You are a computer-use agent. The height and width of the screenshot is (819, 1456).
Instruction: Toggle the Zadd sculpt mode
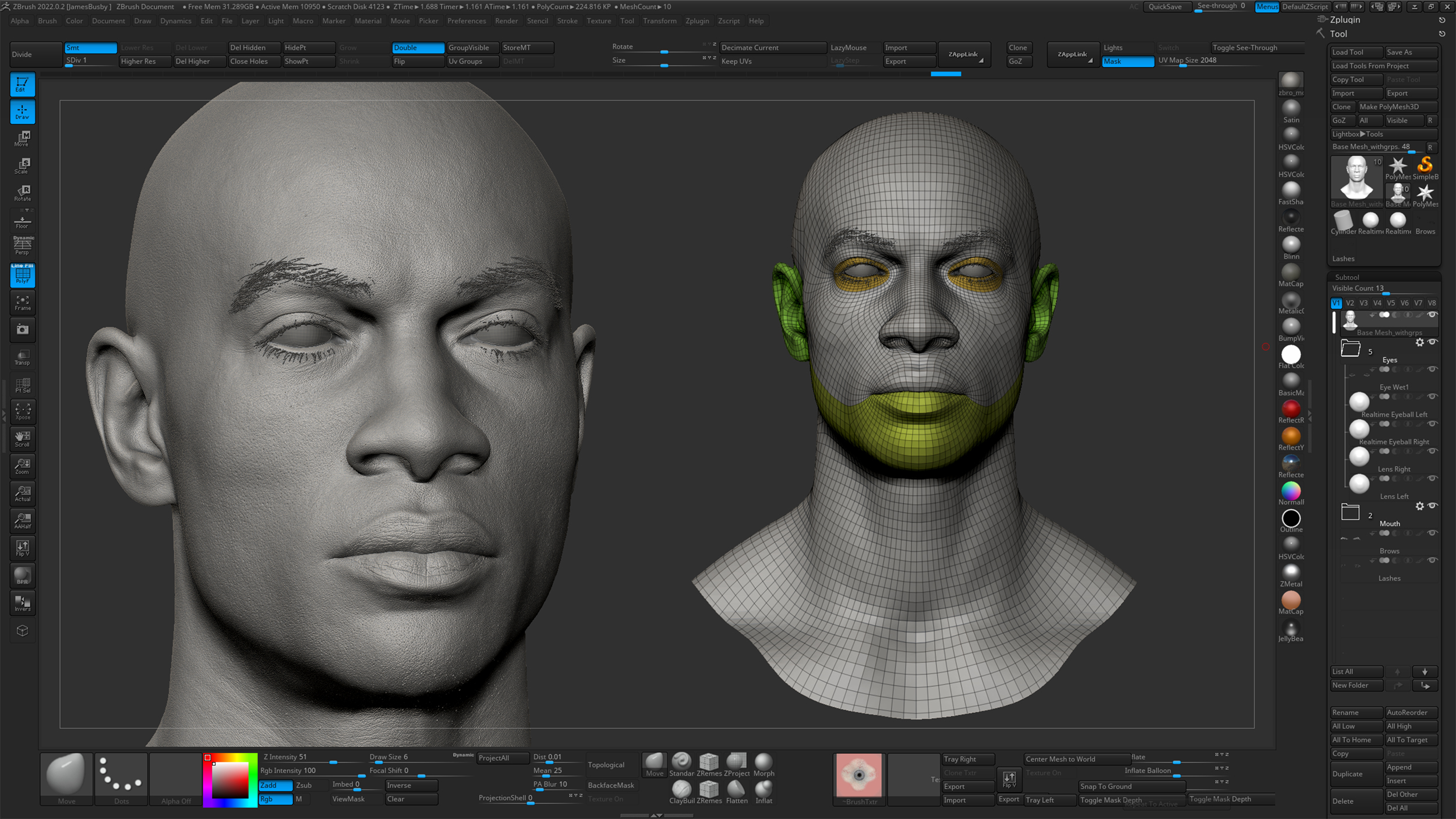pyautogui.click(x=275, y=785)
